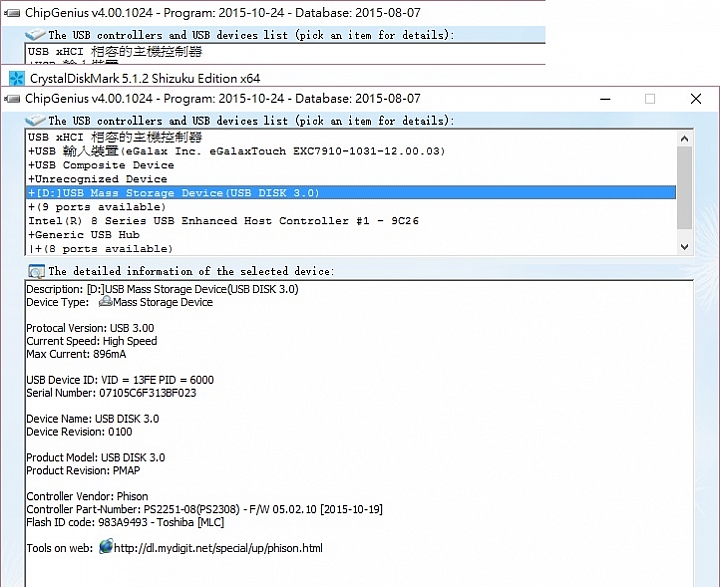The width and height of the screenshot is (720, 587).
Task: Click the USB Device ID VID = 13FE line
Action: 120,380
